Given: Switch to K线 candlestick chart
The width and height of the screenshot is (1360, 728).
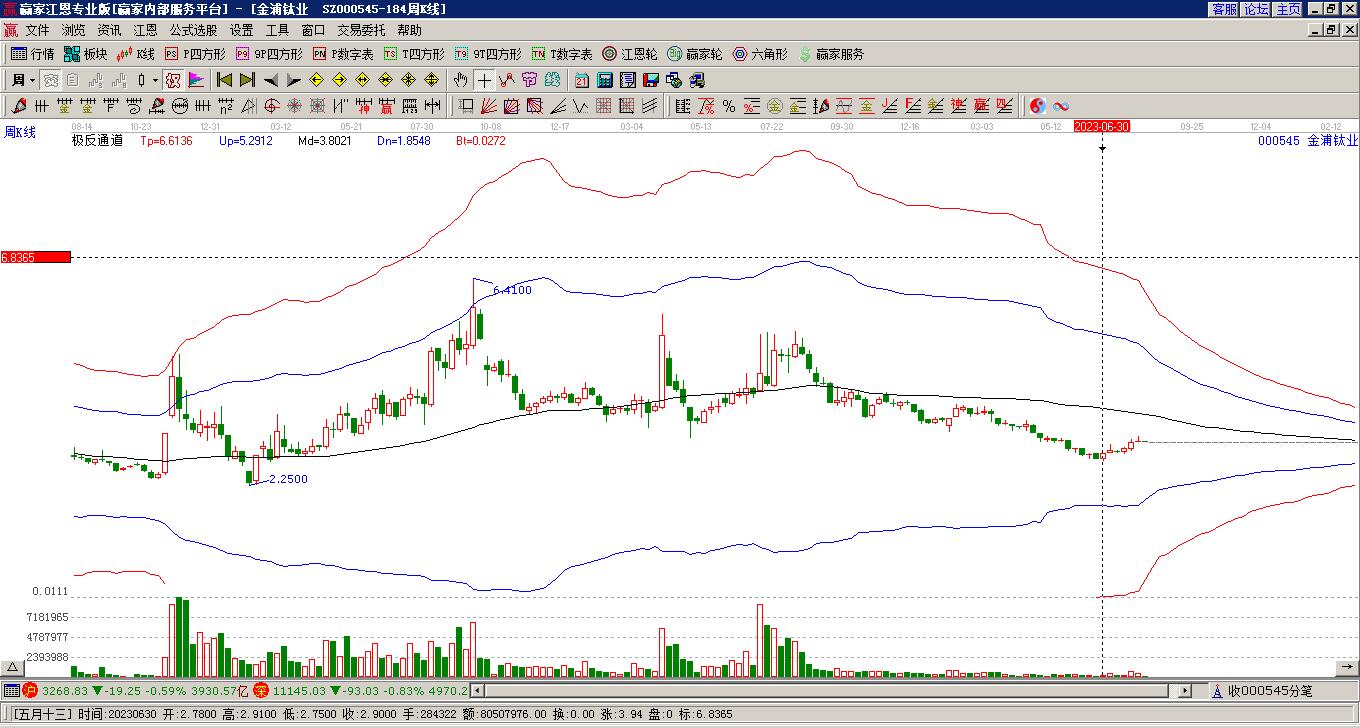Looking at the screenshot, I should [x=135, y=54].
